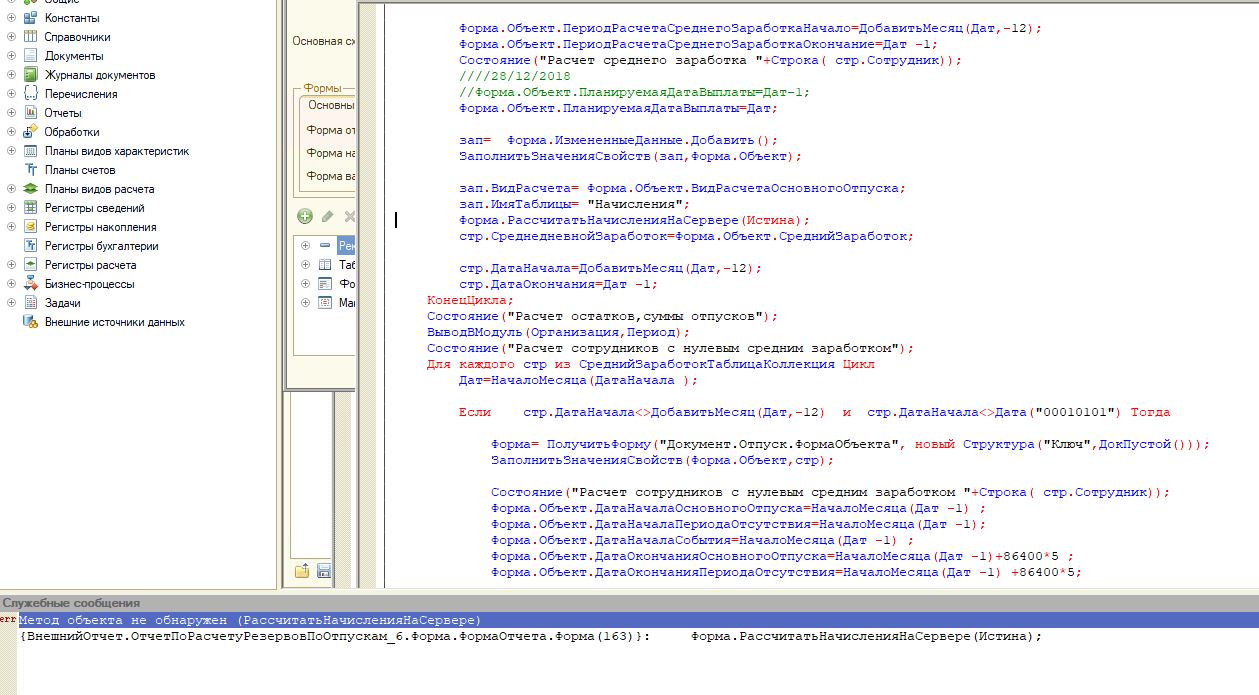Select the 'Форма ва' field in Формы group

[x=329, y=176]
